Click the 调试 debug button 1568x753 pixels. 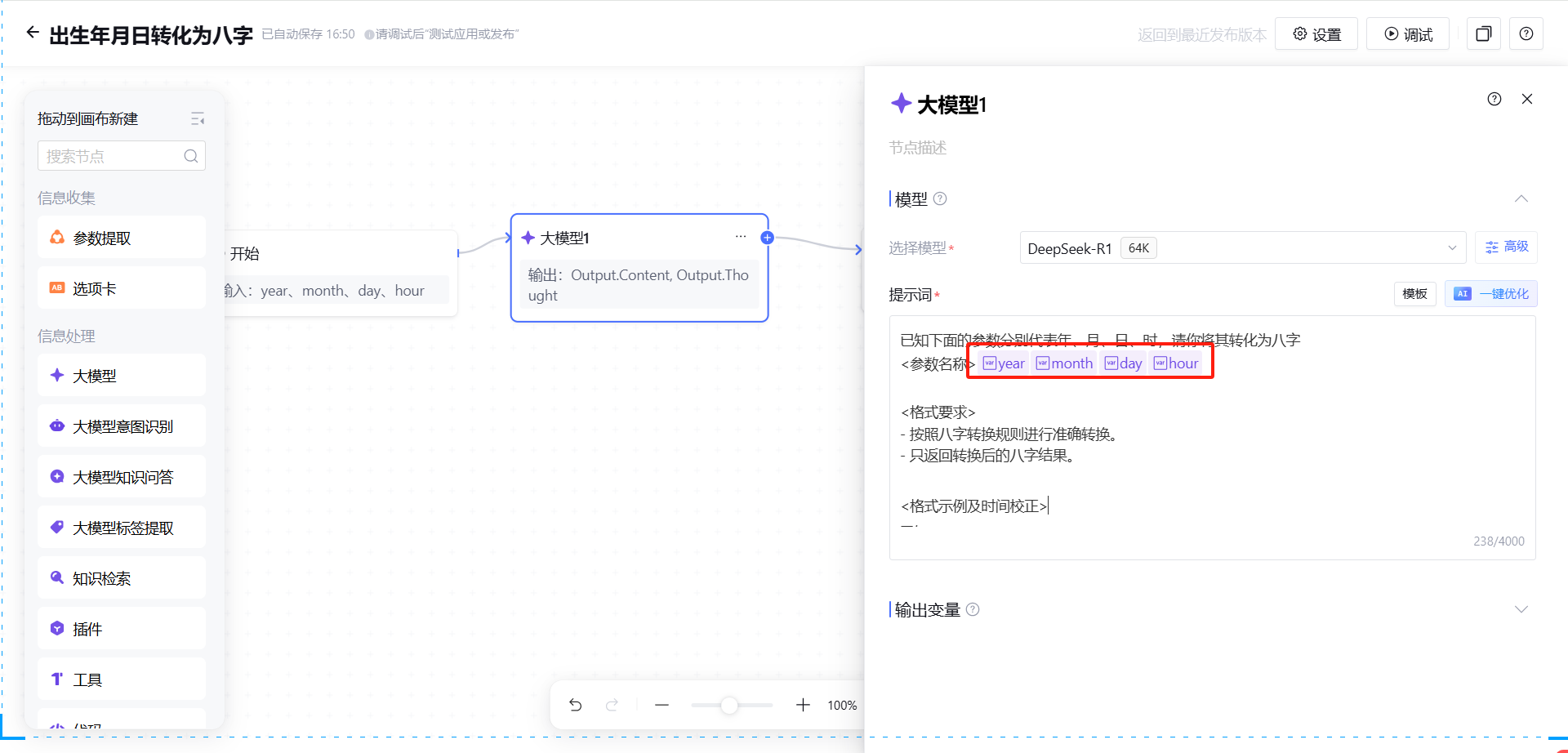(1408, 34)
